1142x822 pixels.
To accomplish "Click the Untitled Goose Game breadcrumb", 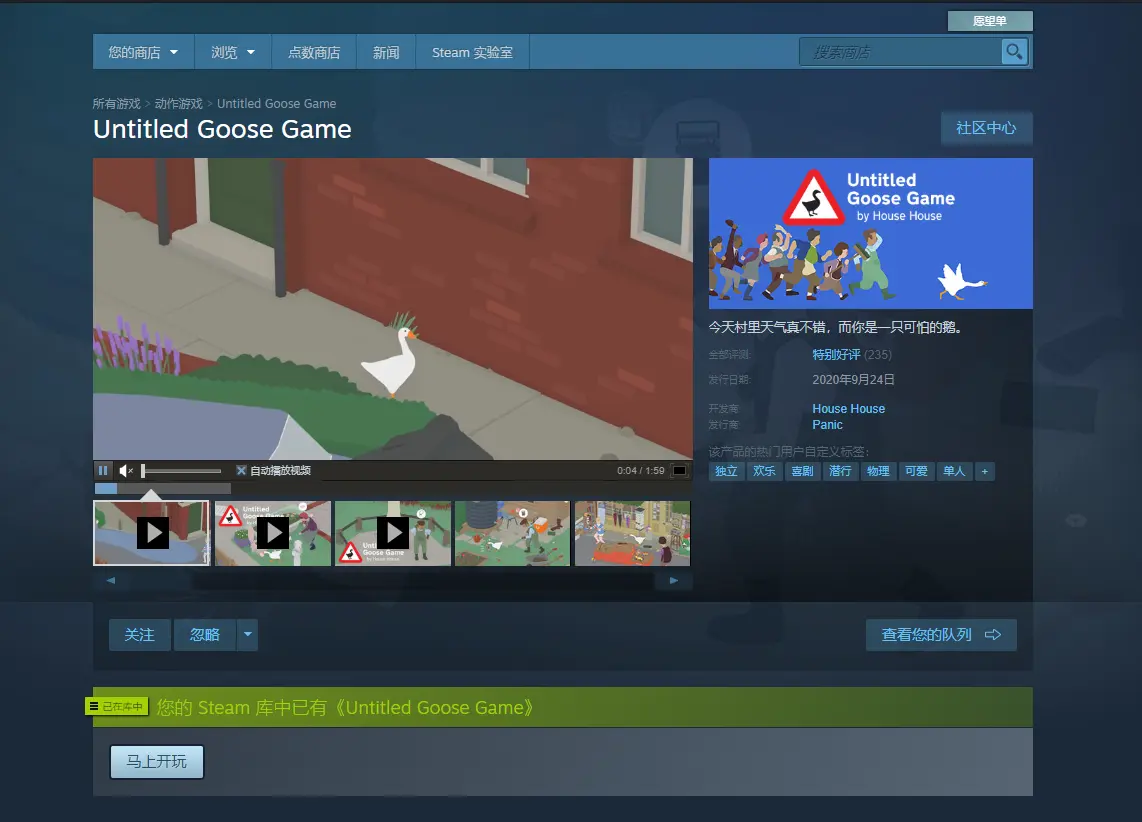I will [x=277, y=103].
